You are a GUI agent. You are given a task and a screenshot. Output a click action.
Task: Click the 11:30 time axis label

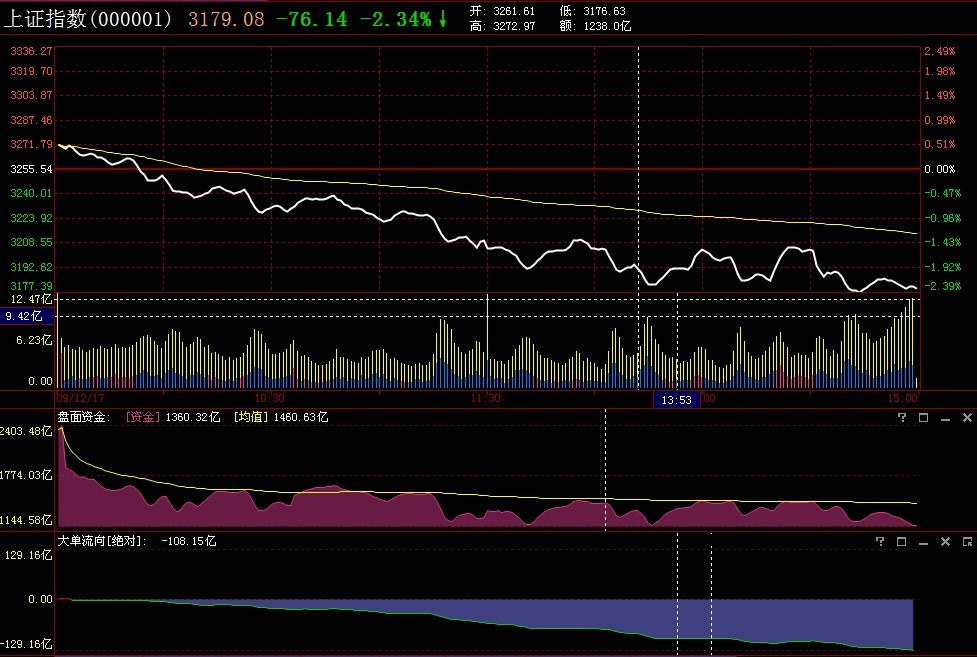pos(485,398)
